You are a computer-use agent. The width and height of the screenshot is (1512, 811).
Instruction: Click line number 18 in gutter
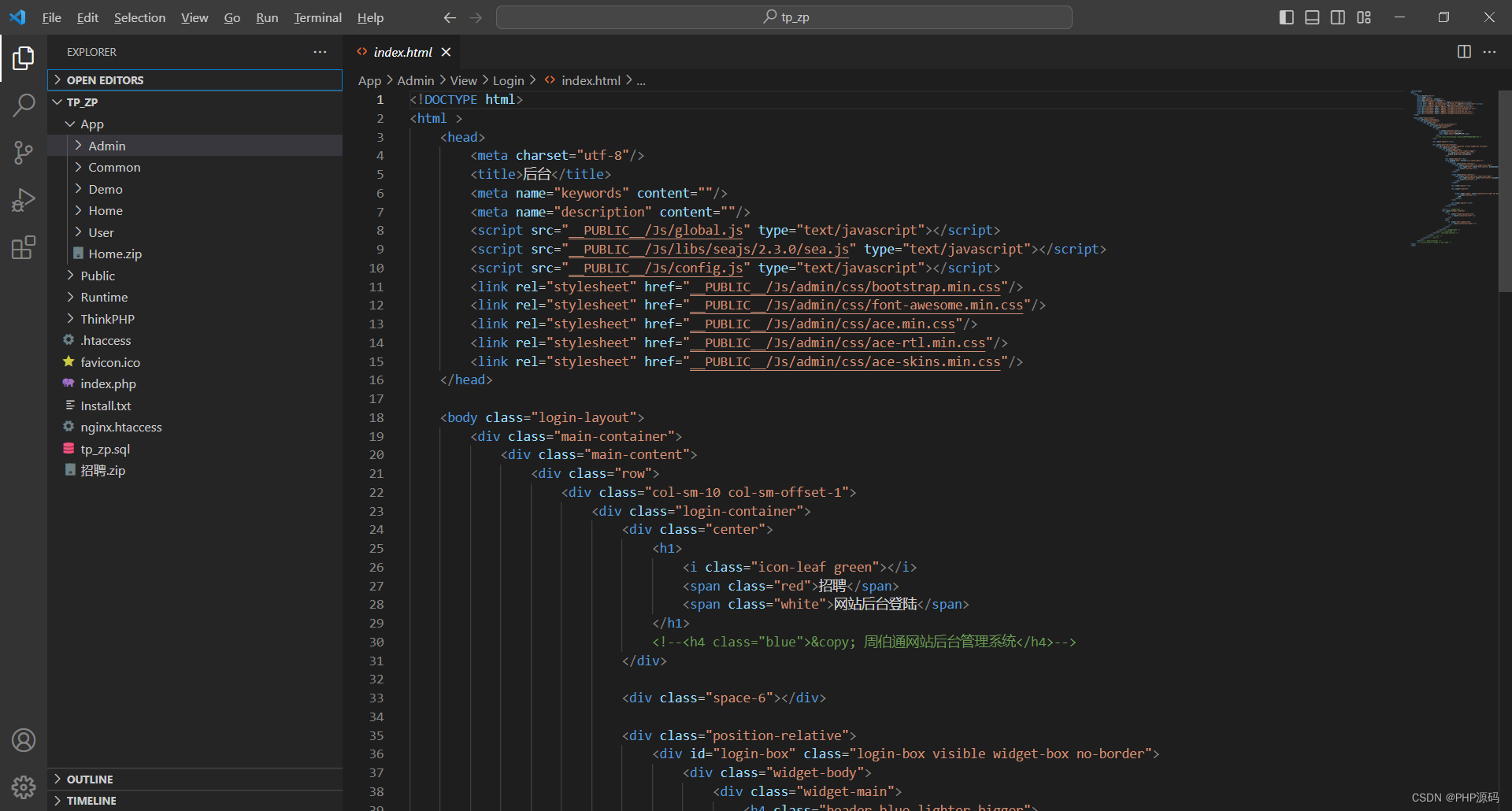pyautogui.click(x=376, y=417)
